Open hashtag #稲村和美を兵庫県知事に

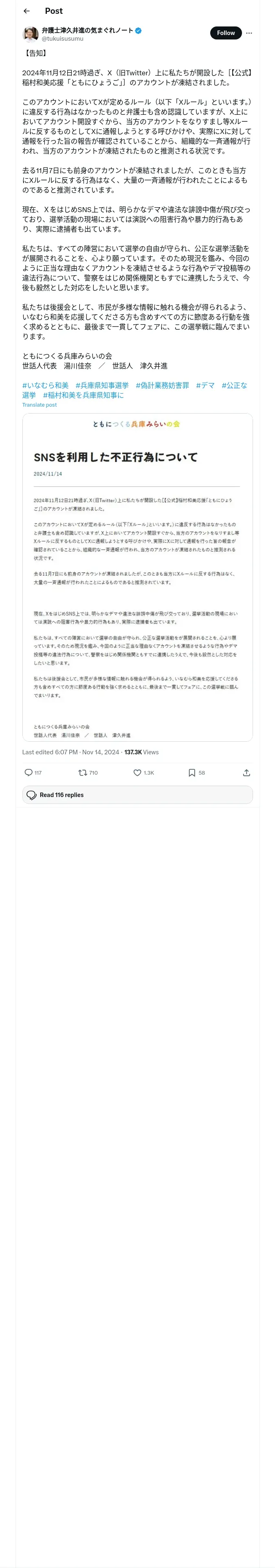click(84, 395)
